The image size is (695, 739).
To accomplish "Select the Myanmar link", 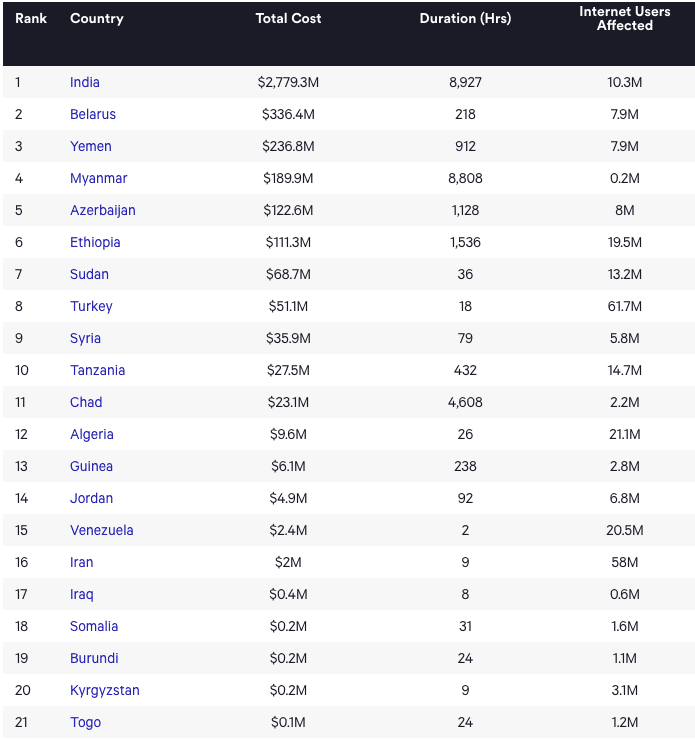I will [99, 178].
